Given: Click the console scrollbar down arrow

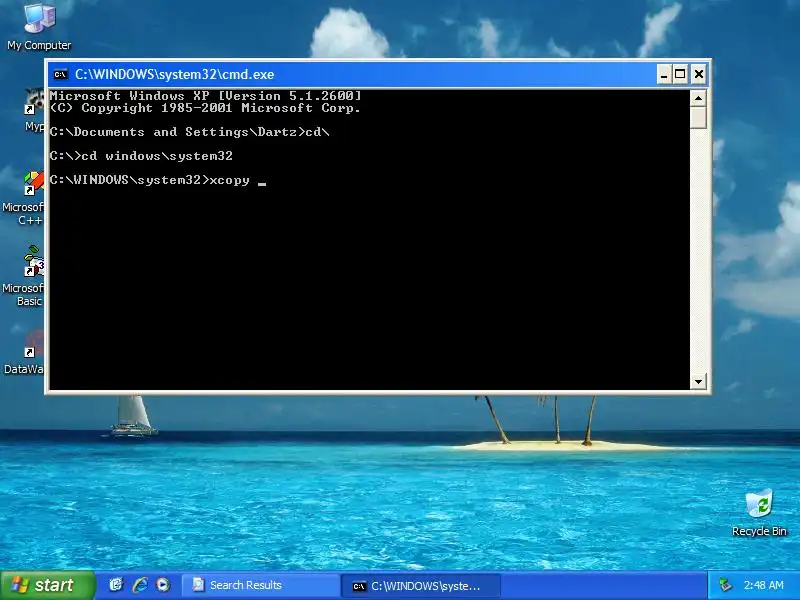Looking at the screenshot, I should 698,381.
